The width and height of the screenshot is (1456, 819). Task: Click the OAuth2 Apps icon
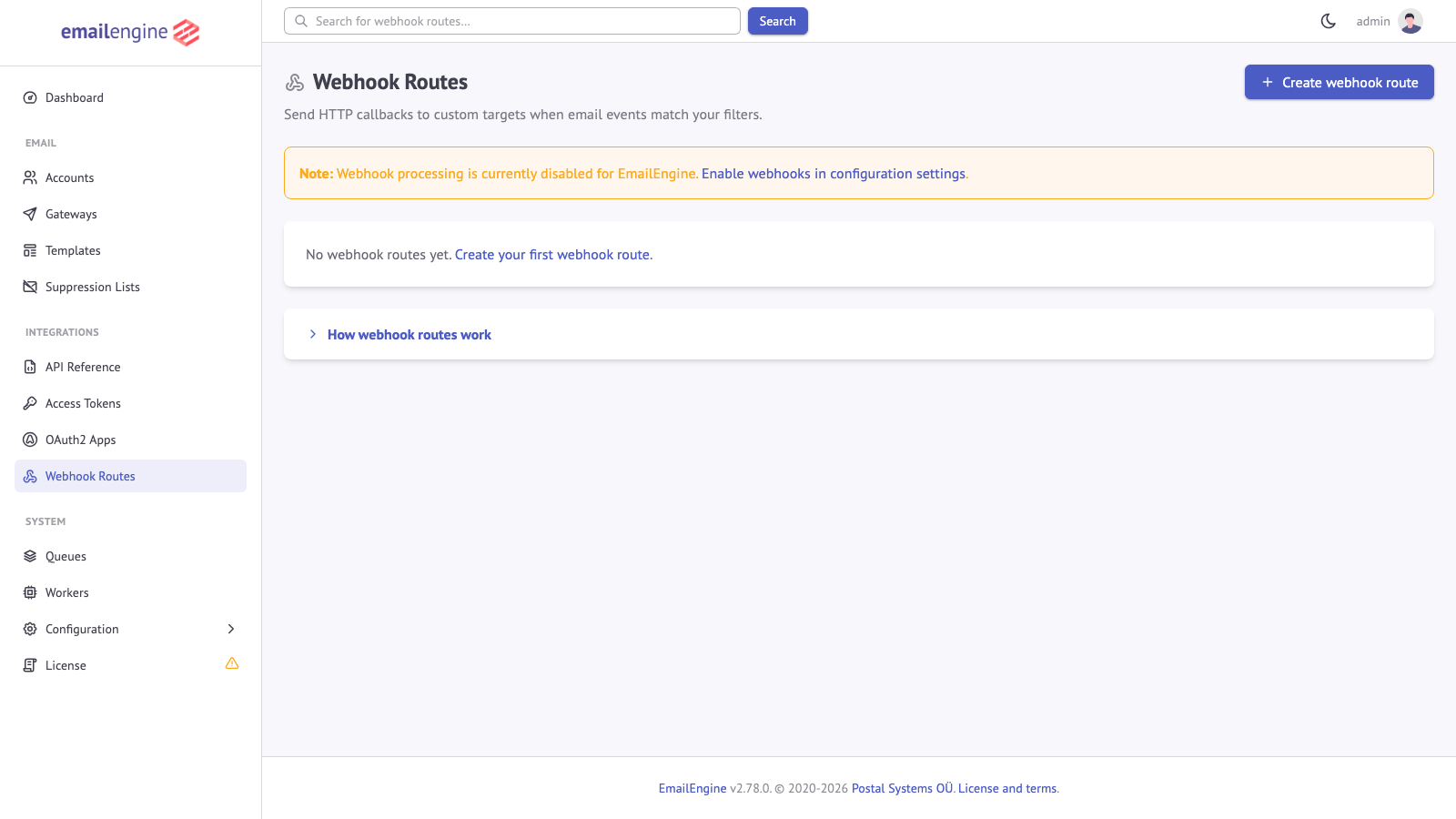tap(30, 440)
